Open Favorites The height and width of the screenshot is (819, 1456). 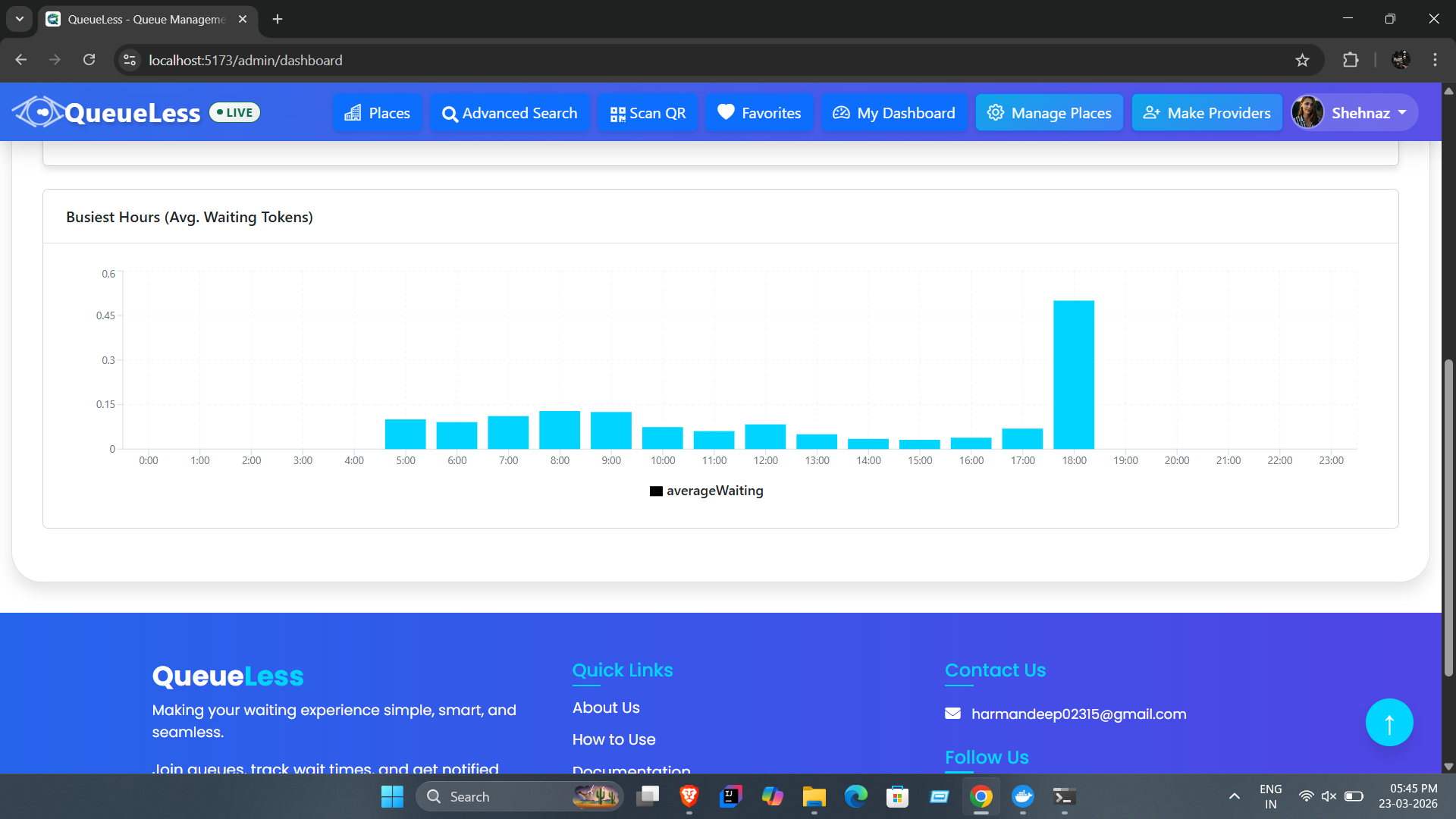coord(759,113)
